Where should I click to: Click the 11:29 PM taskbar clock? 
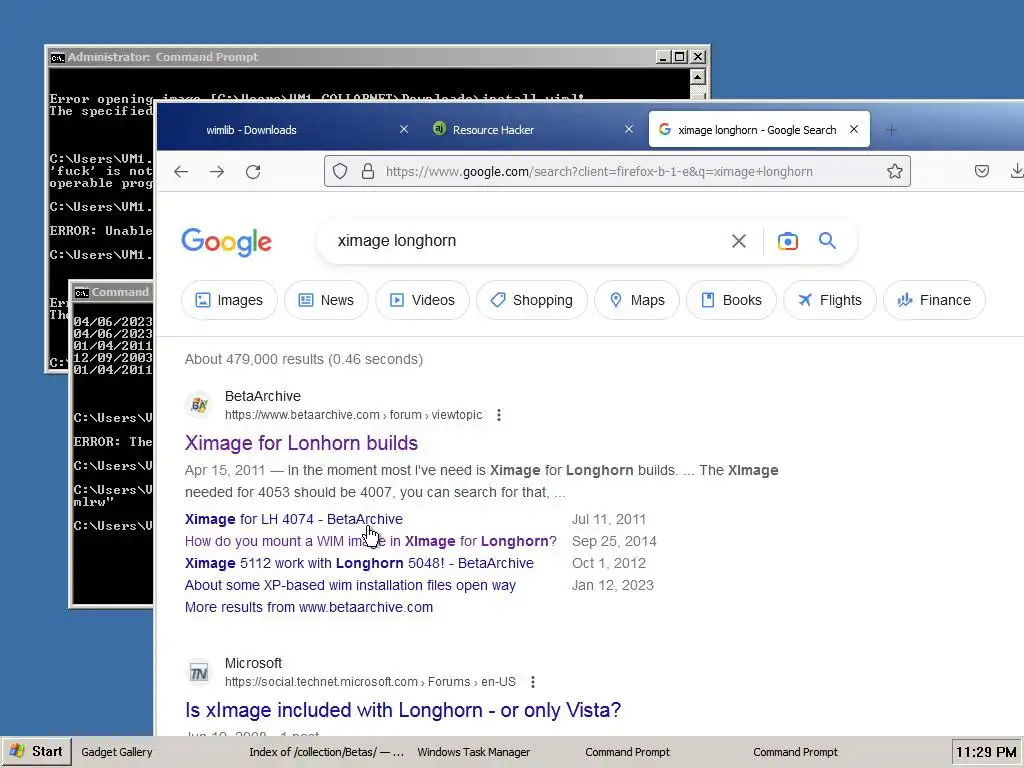[x=986, y=752]
